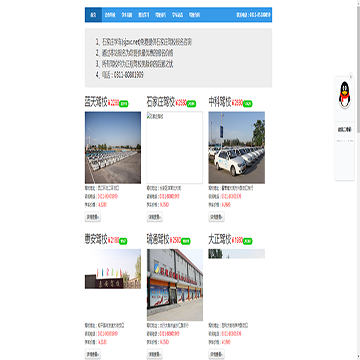Image resolution: width=360 pixels, height=360 pixels.
Task: Click the green badge beside 瑞通驾校
Action: point(186,241)
